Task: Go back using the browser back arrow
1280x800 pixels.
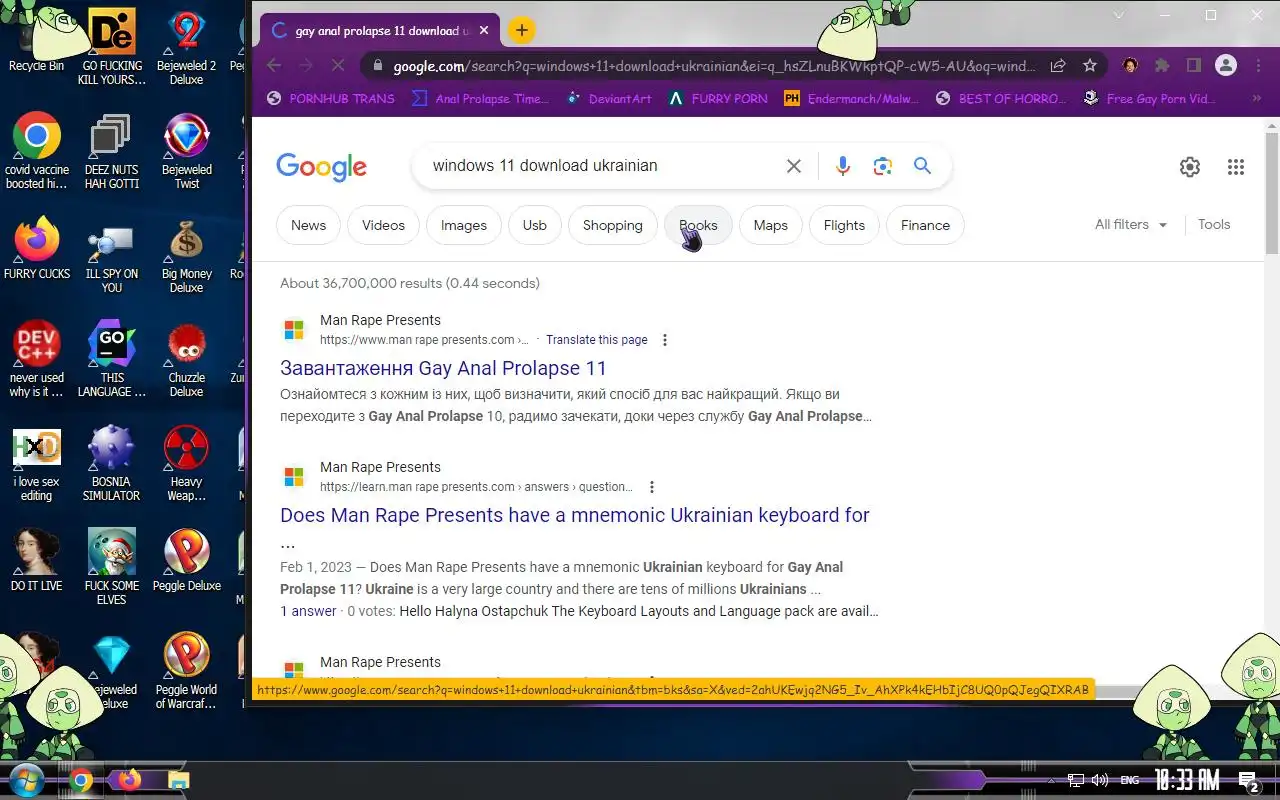Action: click(274, 66)
